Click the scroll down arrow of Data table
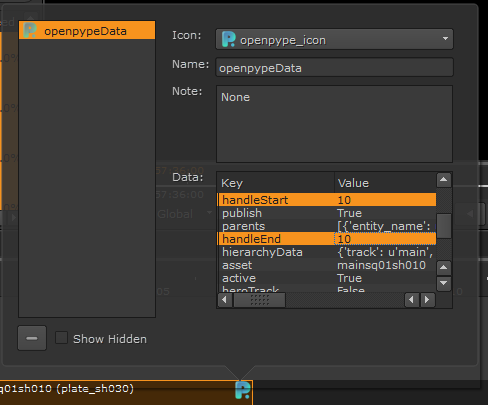Viewport: 488px width, 405px height. tap(444, 283)
